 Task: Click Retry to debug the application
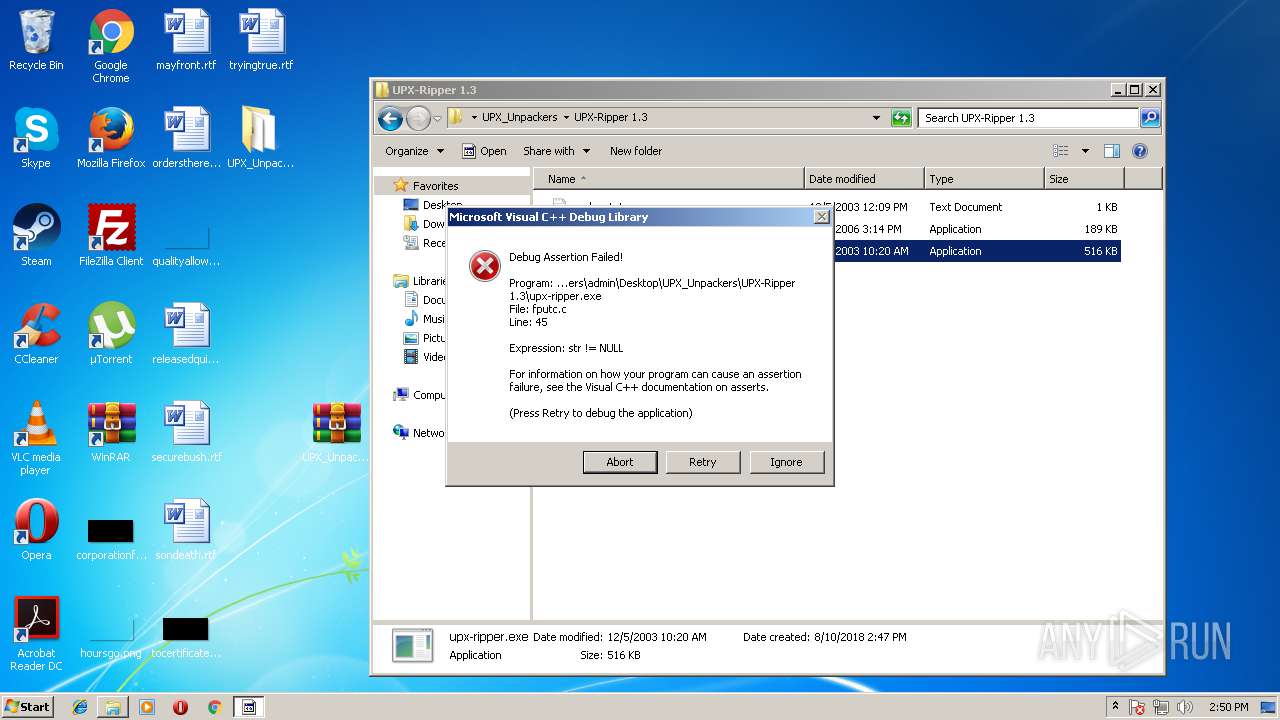[x=703, y=462]
